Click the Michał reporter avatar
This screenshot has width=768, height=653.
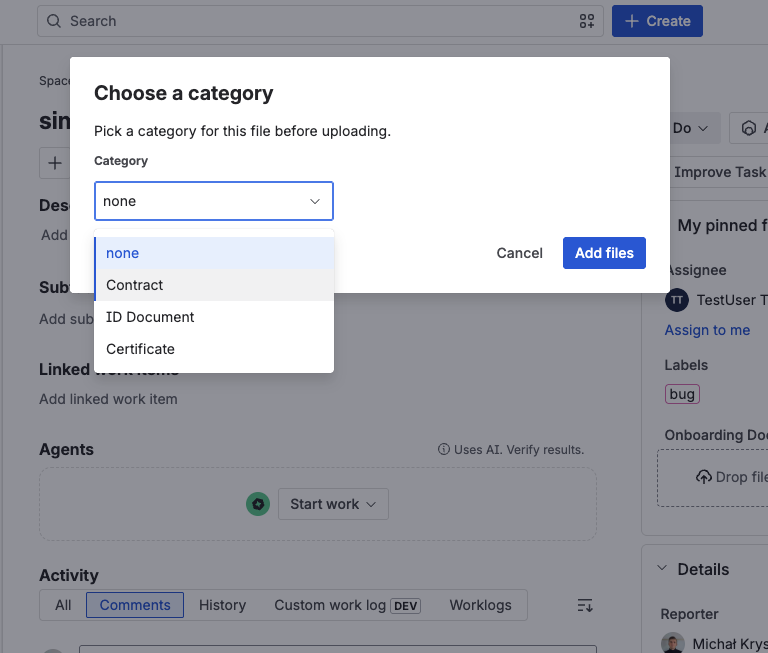click(x=672, y=643)
